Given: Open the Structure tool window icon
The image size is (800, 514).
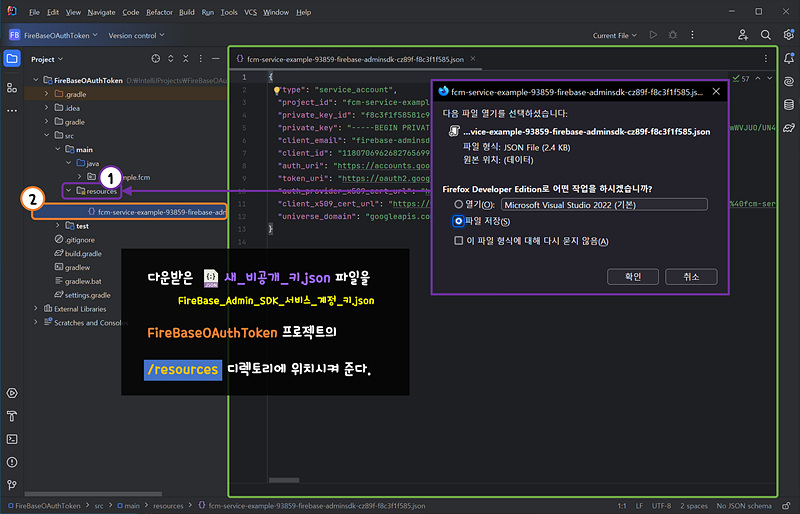Looking at the screenshot, I should click(12, 88).
